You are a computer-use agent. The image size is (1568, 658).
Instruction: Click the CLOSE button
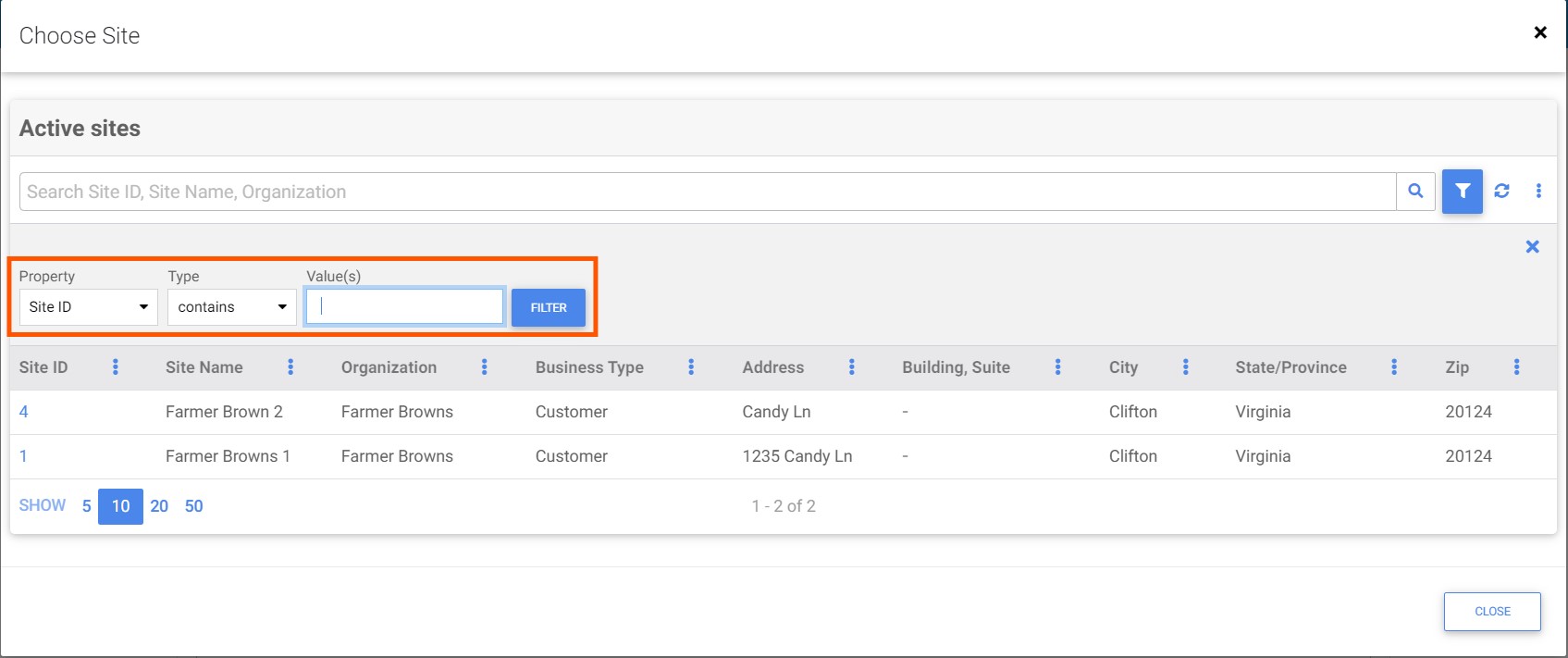pos(1491,612)
